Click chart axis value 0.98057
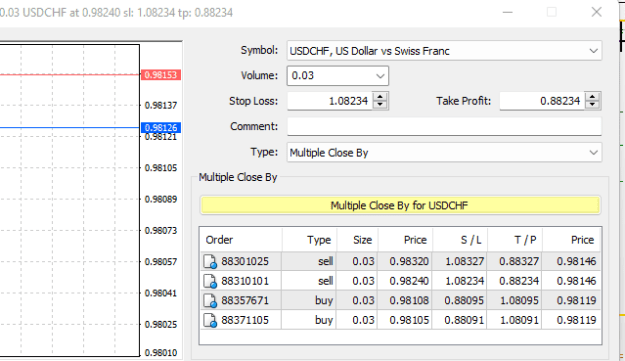The height and width of the screenshot is (361, 625). 161,262
